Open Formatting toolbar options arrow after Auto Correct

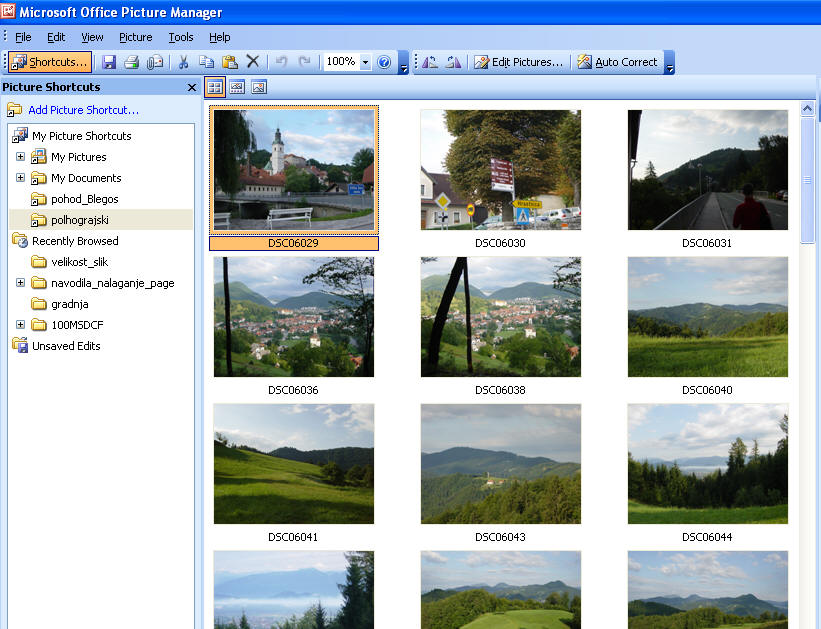point(670,62)
